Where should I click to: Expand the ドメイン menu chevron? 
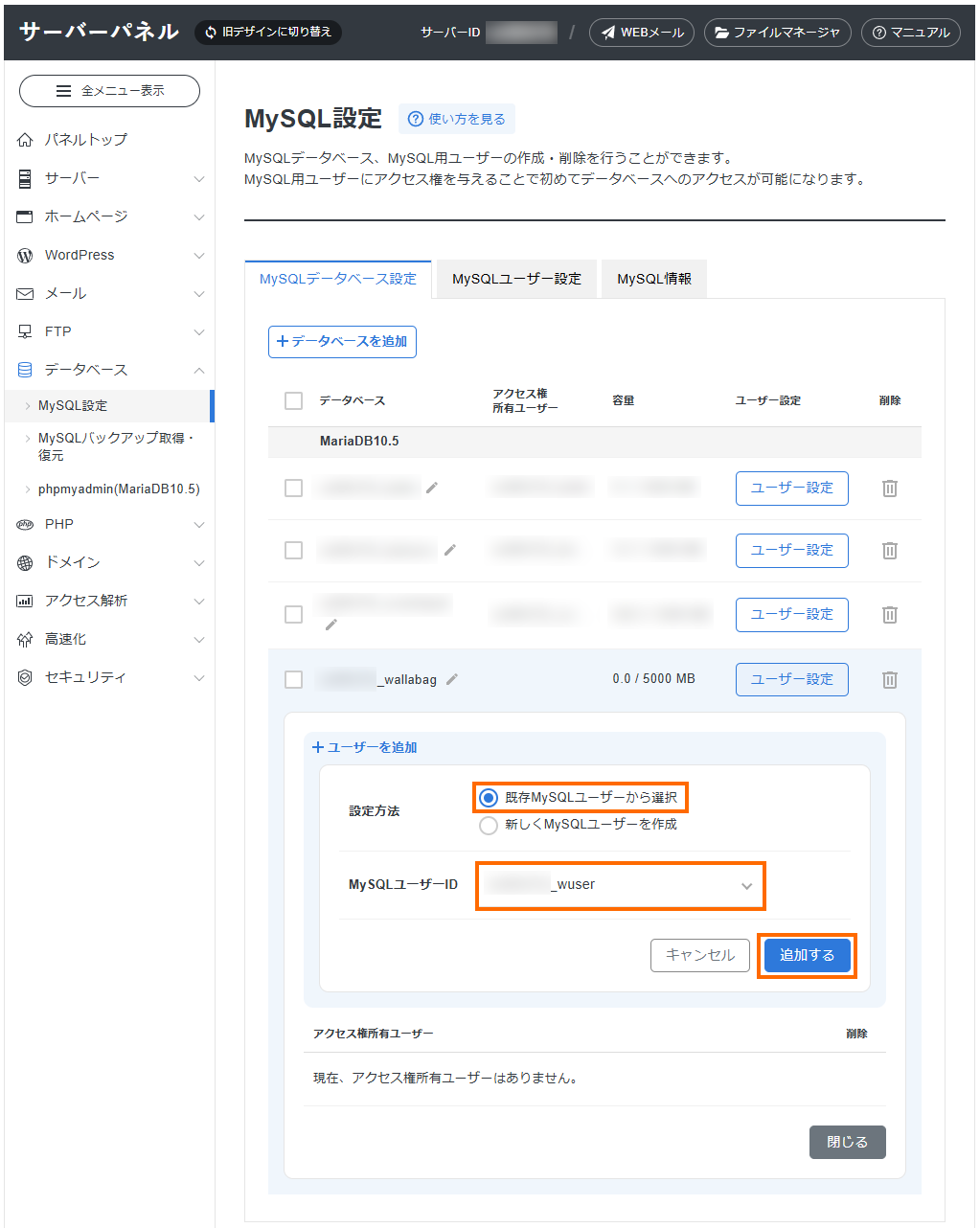(199, 563)
